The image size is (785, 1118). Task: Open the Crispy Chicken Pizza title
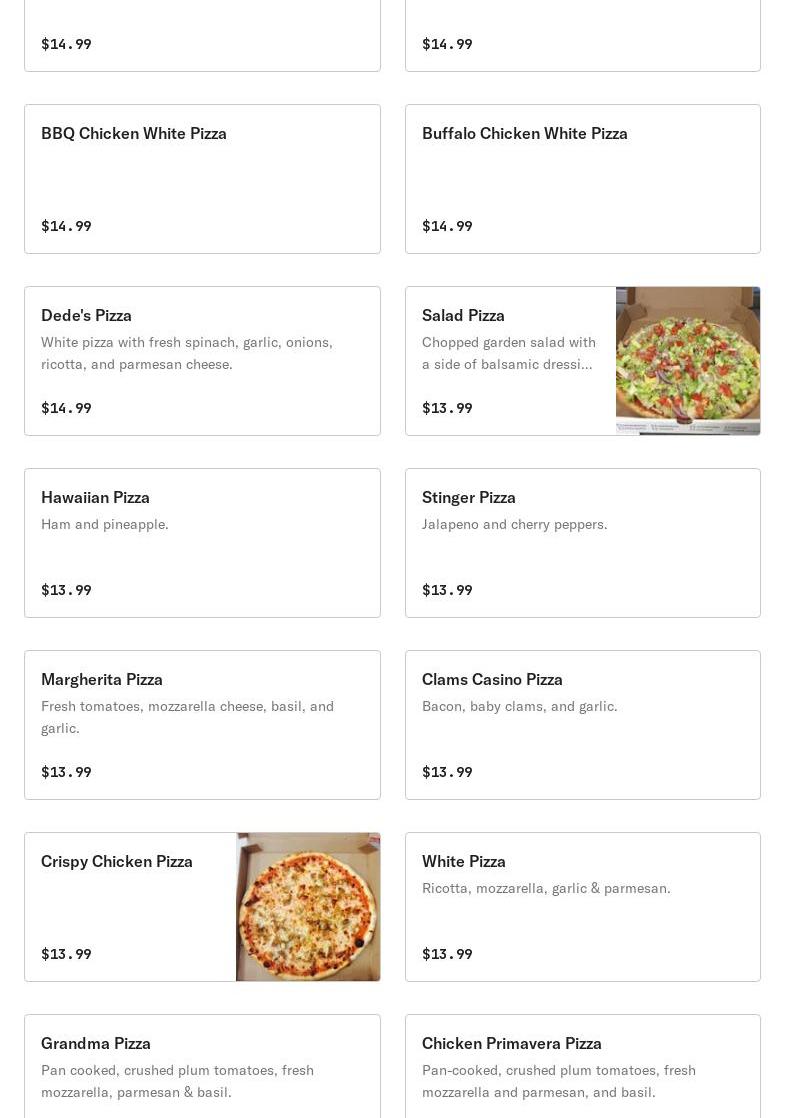coord(117,861)
